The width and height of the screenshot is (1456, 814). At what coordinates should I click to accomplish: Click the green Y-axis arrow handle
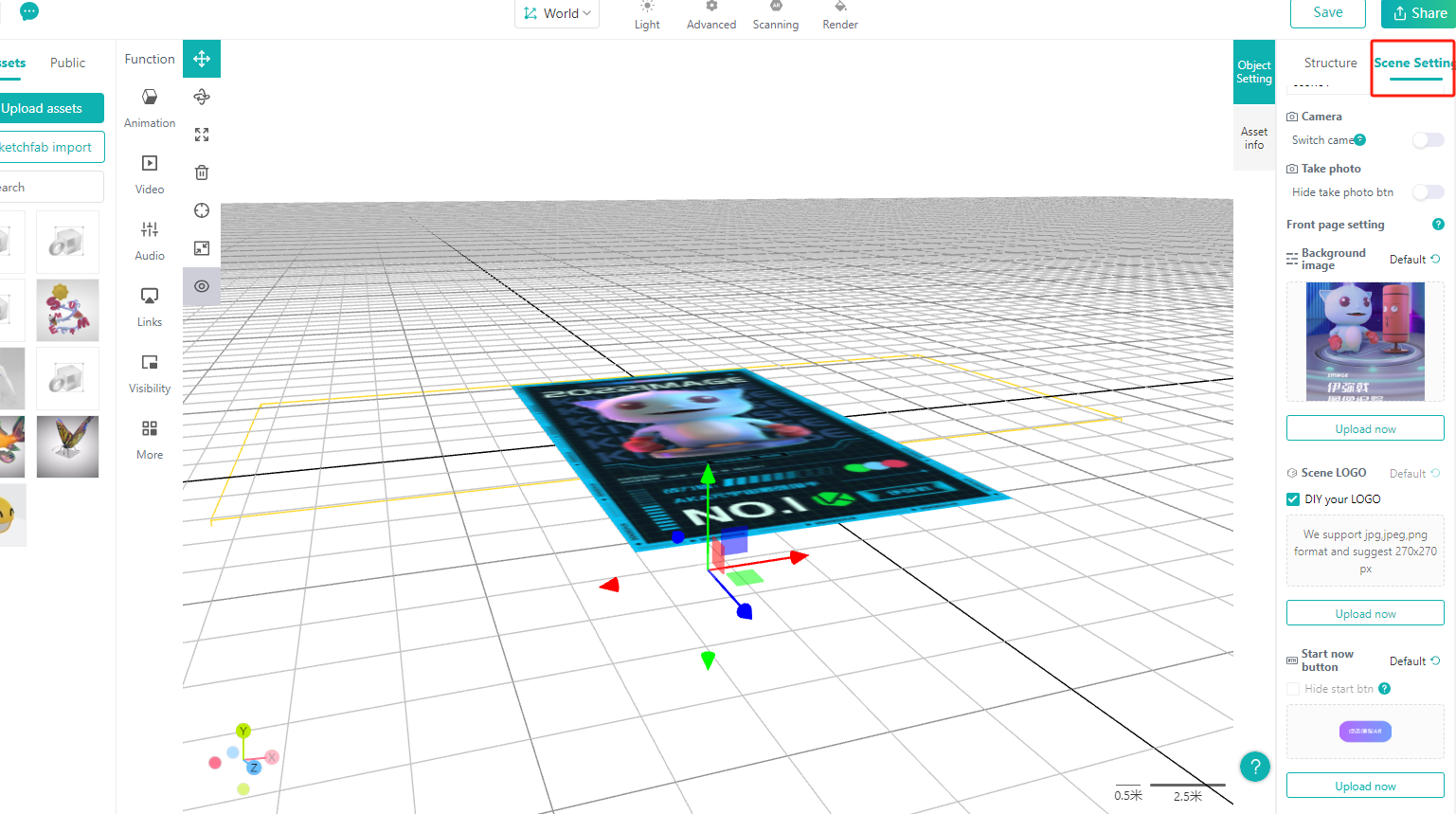click(x=708, y=474)
